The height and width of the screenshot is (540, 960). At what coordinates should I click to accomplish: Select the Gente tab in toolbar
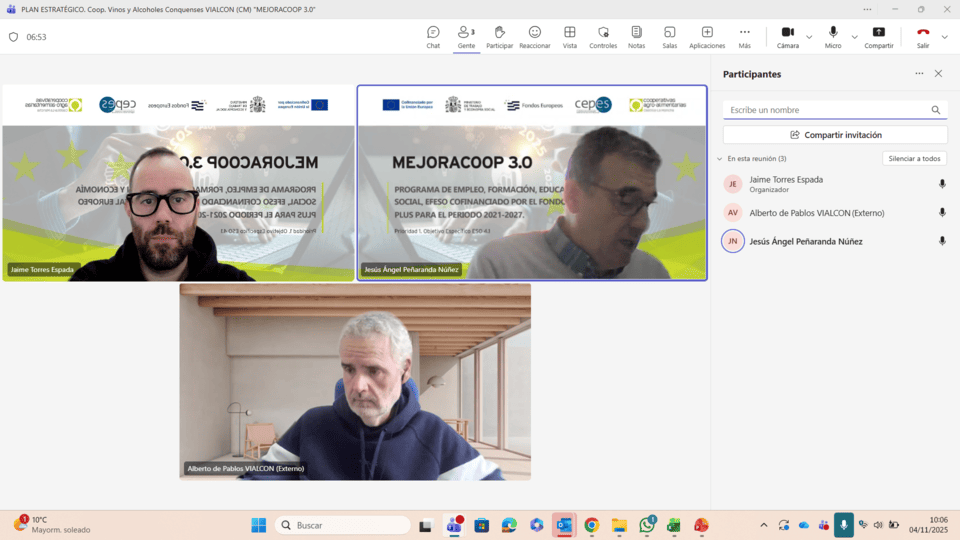466,37
